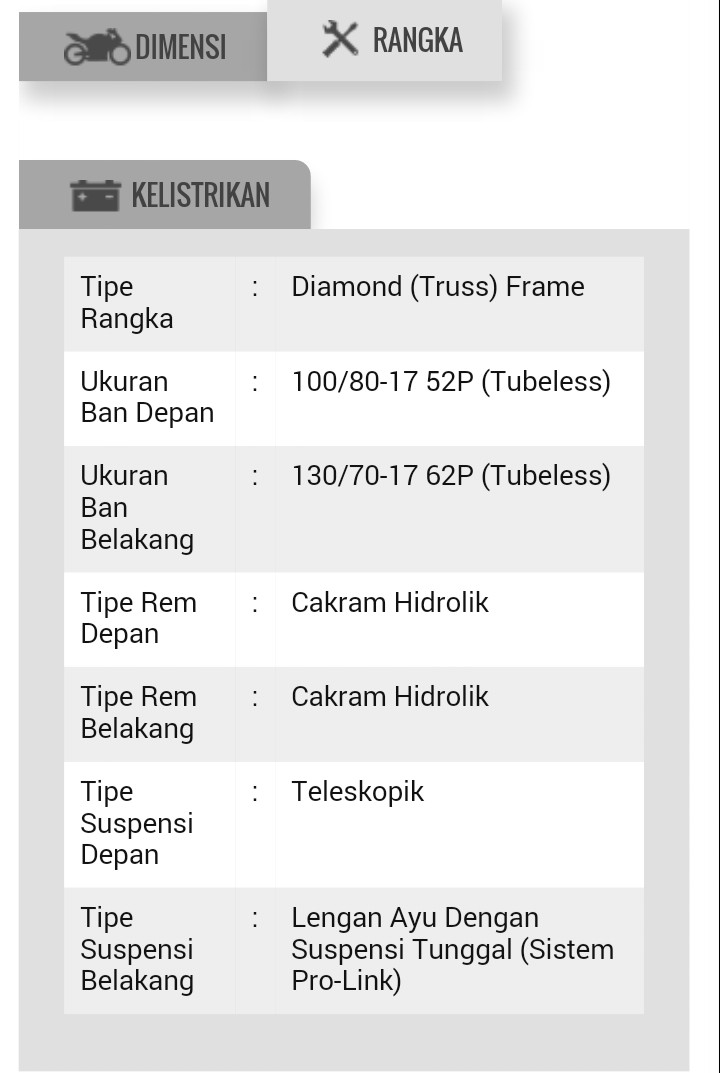The height and width of the screenshot is (1073, 720).
Task: Switch to the DIMENSI tab label
Action: click(180, 48)
